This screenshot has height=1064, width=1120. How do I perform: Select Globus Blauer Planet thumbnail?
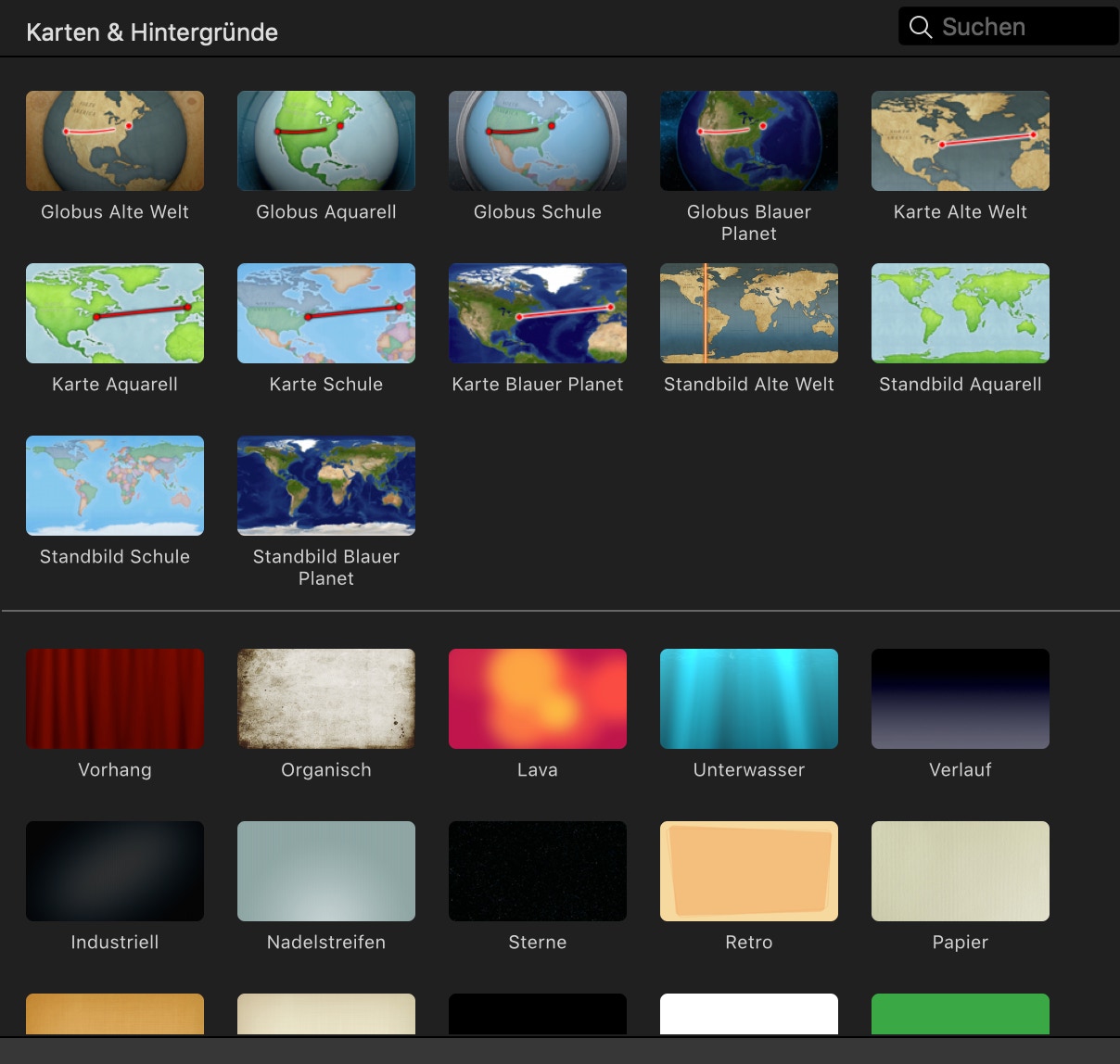749,141
